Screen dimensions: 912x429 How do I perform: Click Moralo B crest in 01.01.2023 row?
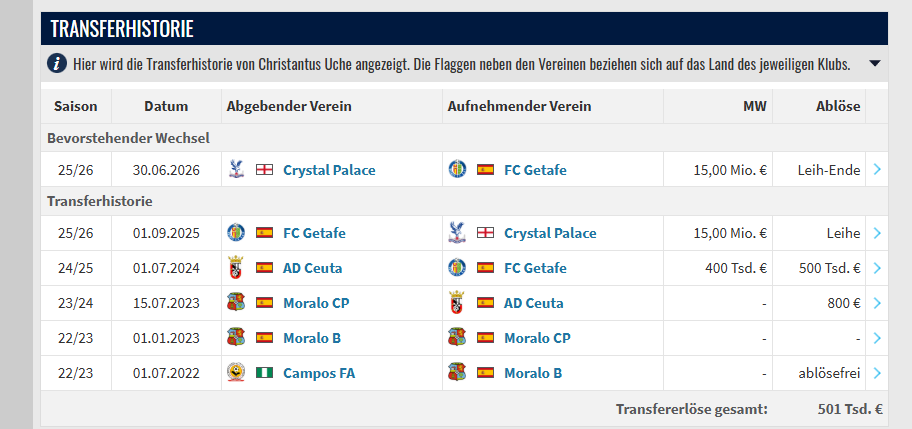(236, 338)
